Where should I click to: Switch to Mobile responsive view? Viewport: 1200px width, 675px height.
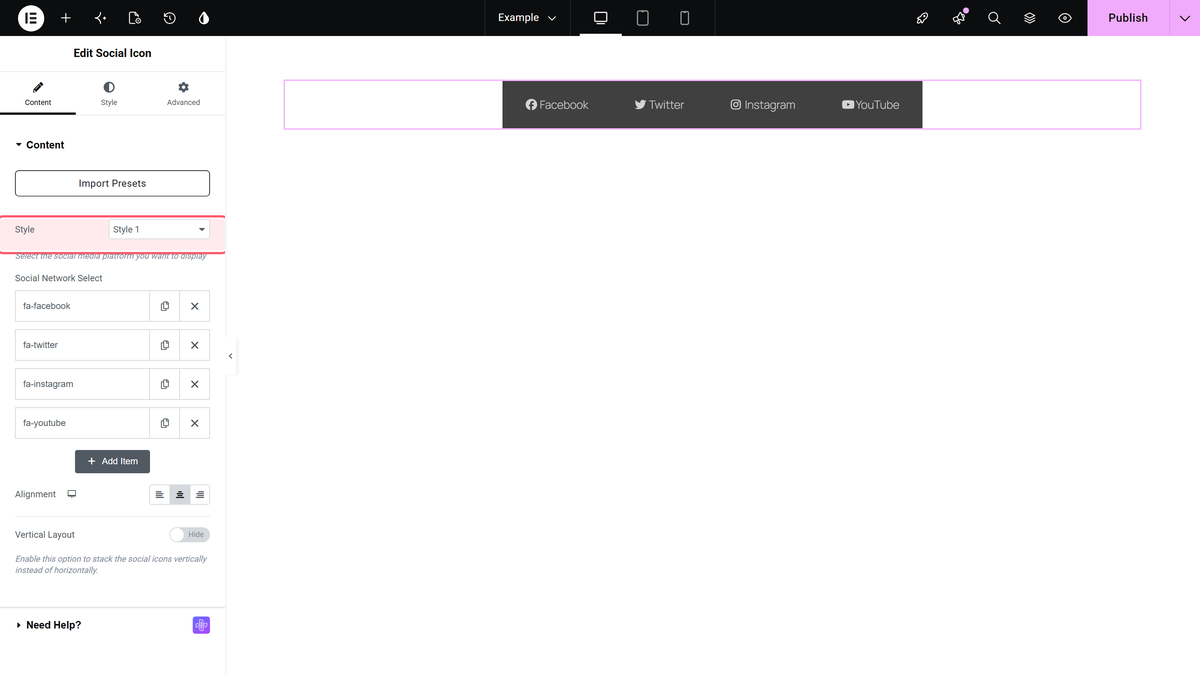[685, 18]
